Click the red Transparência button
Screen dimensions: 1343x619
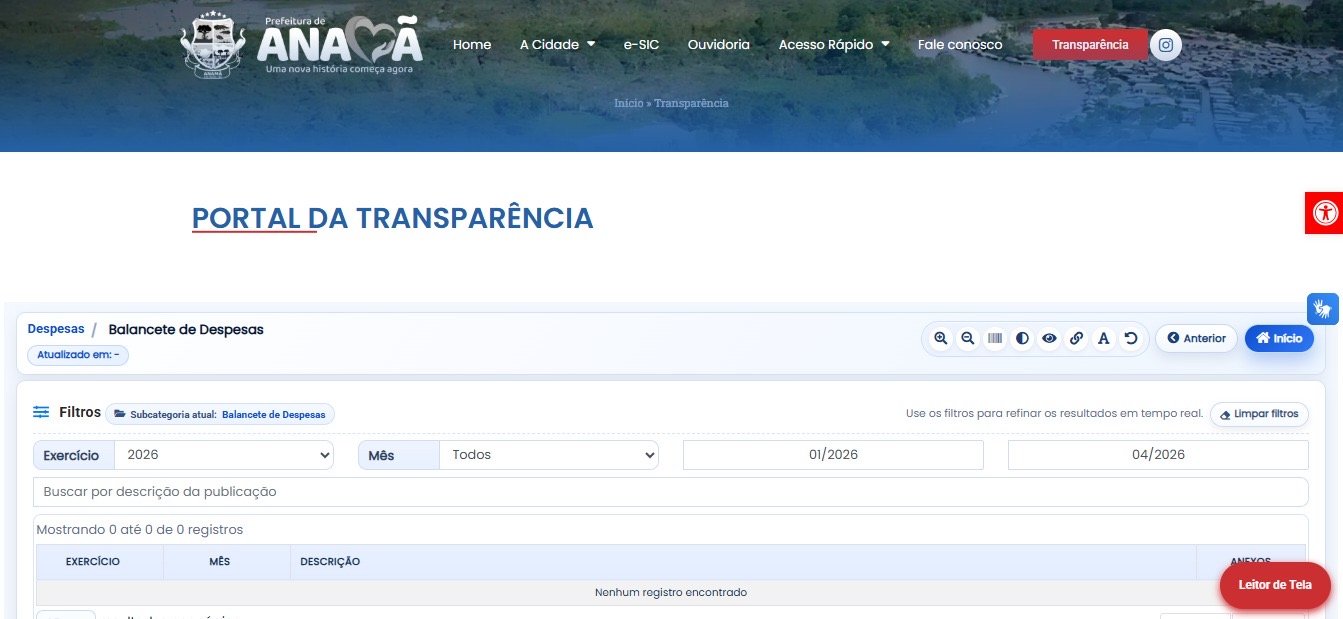coord(1090,45)
